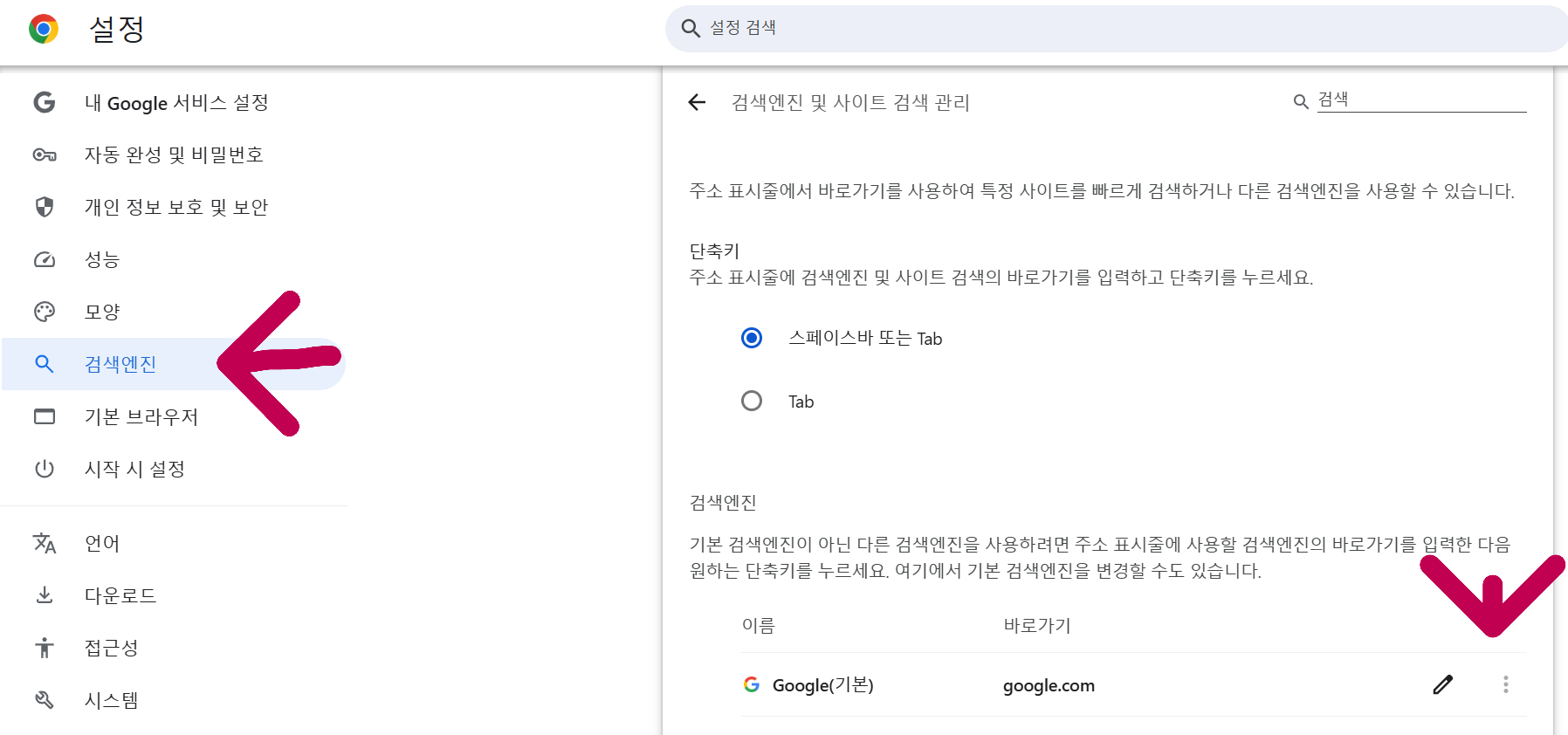Open 다운로드 settings section
1568x735 pixels.
120,595
